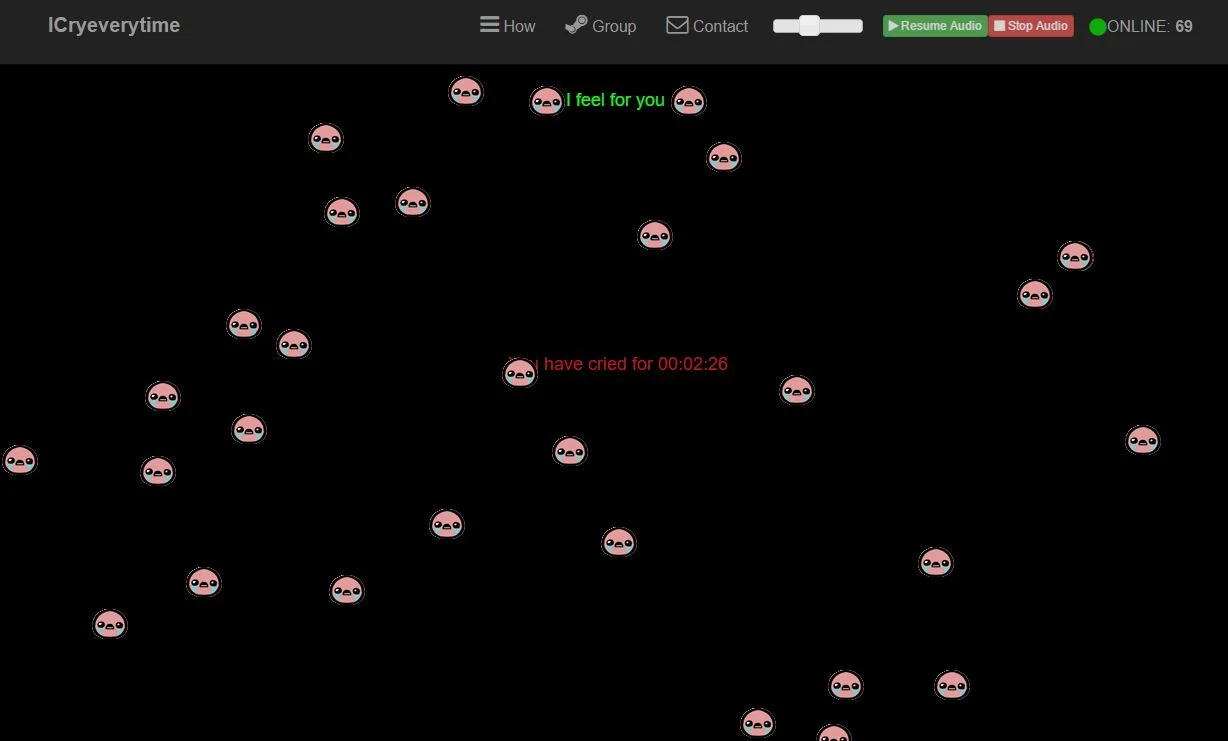Viewport: 1228px width, 741px height.
Task: Click the Resume Audio button
Action: [x=935, y=26]
